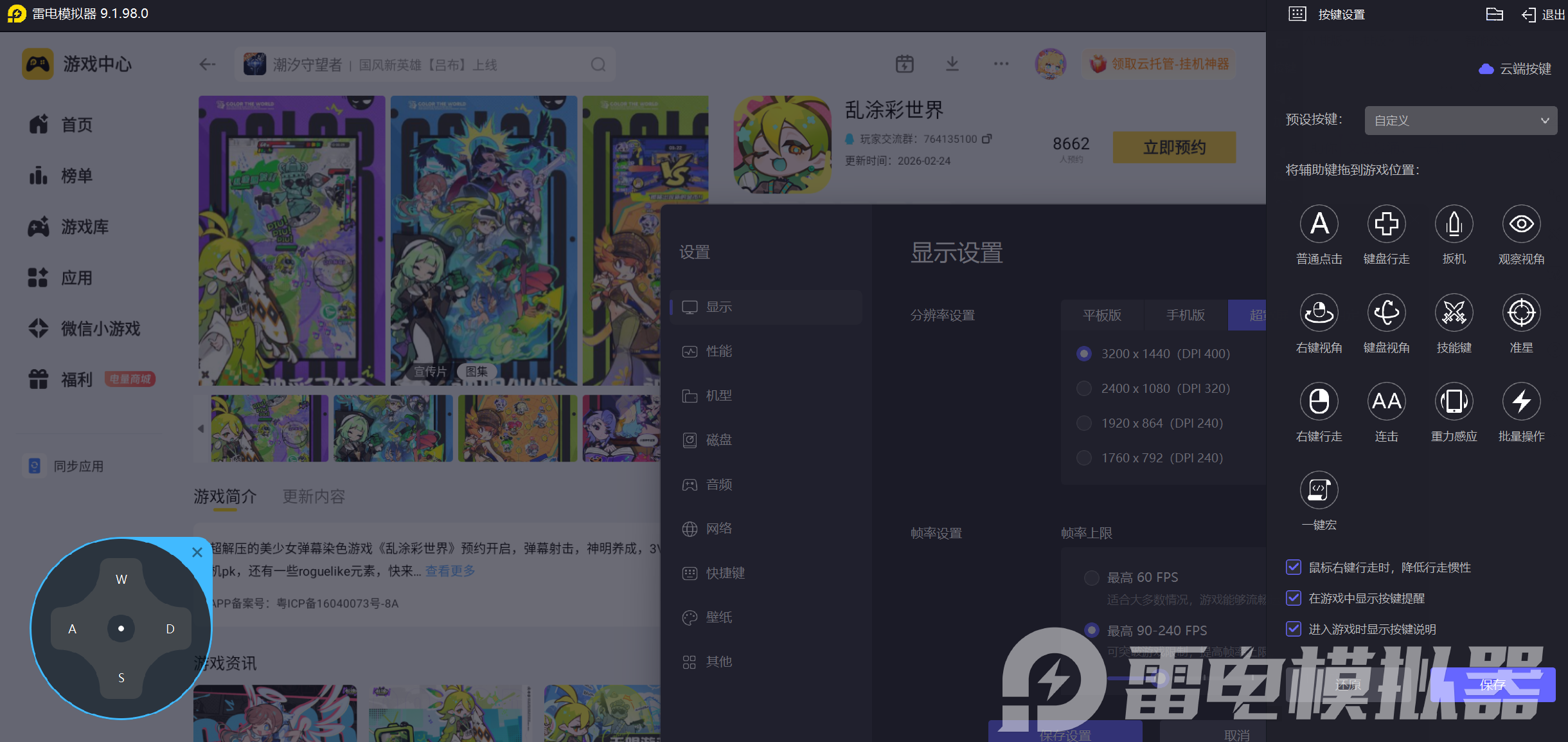Select the 键盘行走 keyboard walk icon
The width and height of the screenshot is (1568, 742).
point(1386,224)
